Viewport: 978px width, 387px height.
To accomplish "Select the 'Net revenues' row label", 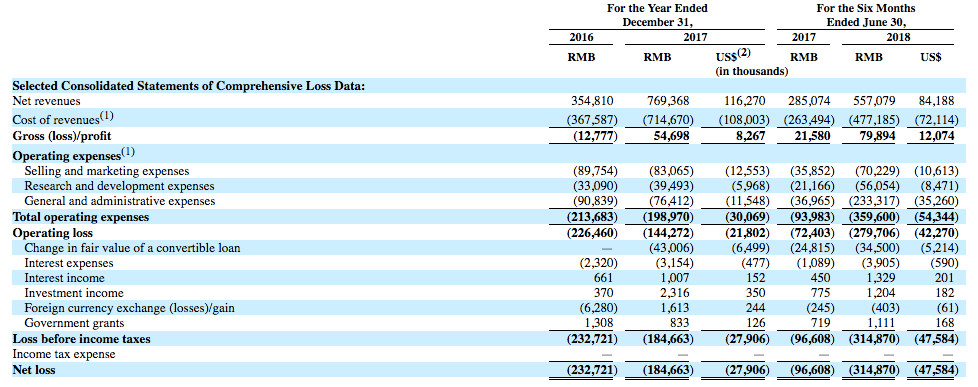I will click(x=46, y=100).
